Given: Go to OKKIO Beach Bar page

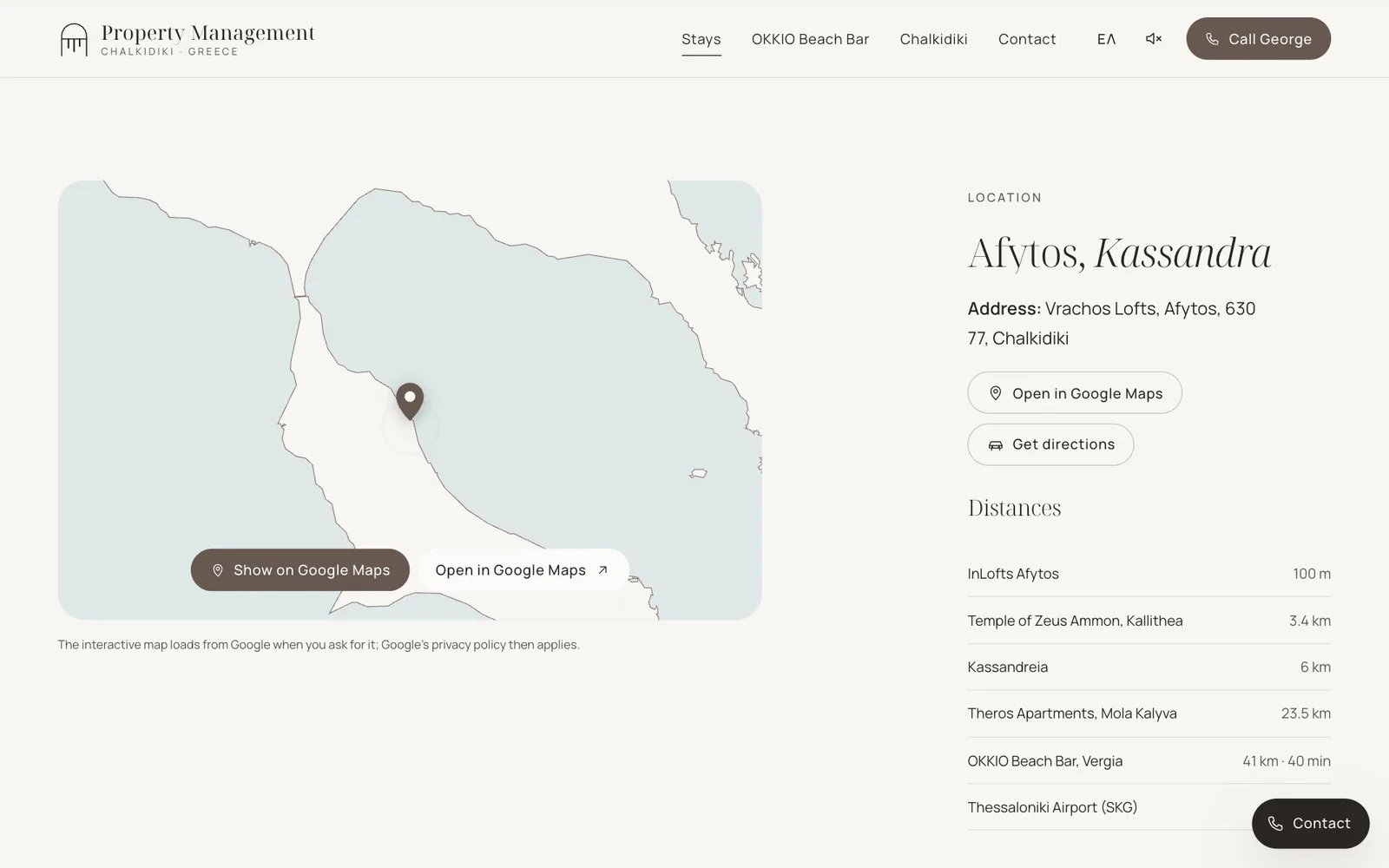Looking at the screenshot, I should point(810,39).
